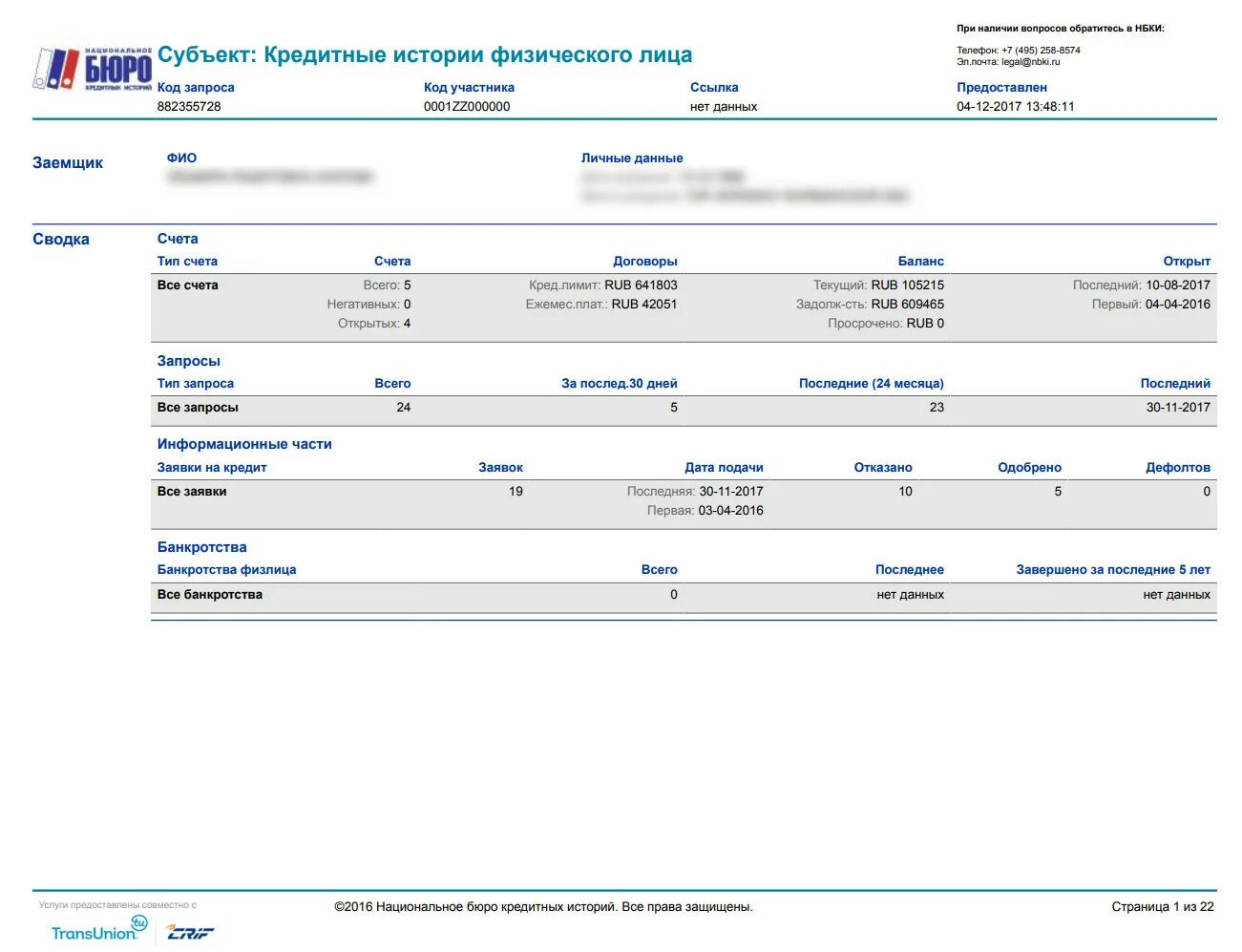Click the 'Предоставлен' label
This screenshot has width=1242, height=952.
[x=1001, y=87]
